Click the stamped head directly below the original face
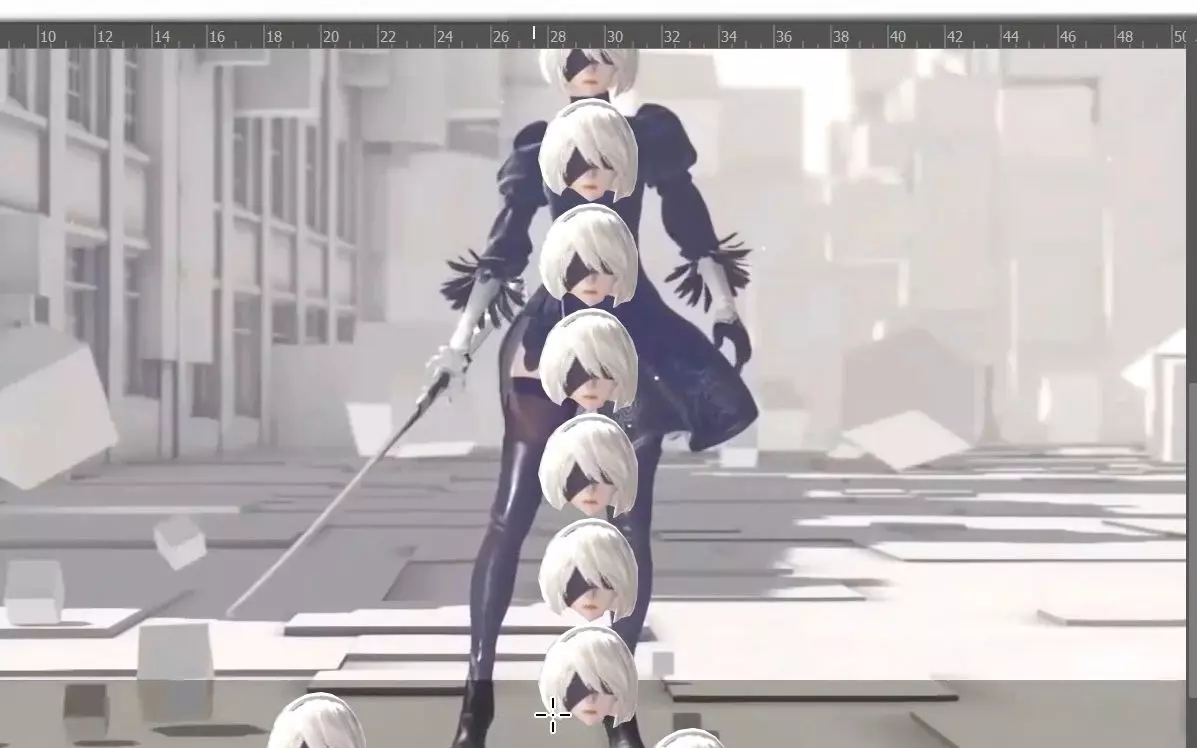The image size is (1197, 748). click(x=588, y=151)
